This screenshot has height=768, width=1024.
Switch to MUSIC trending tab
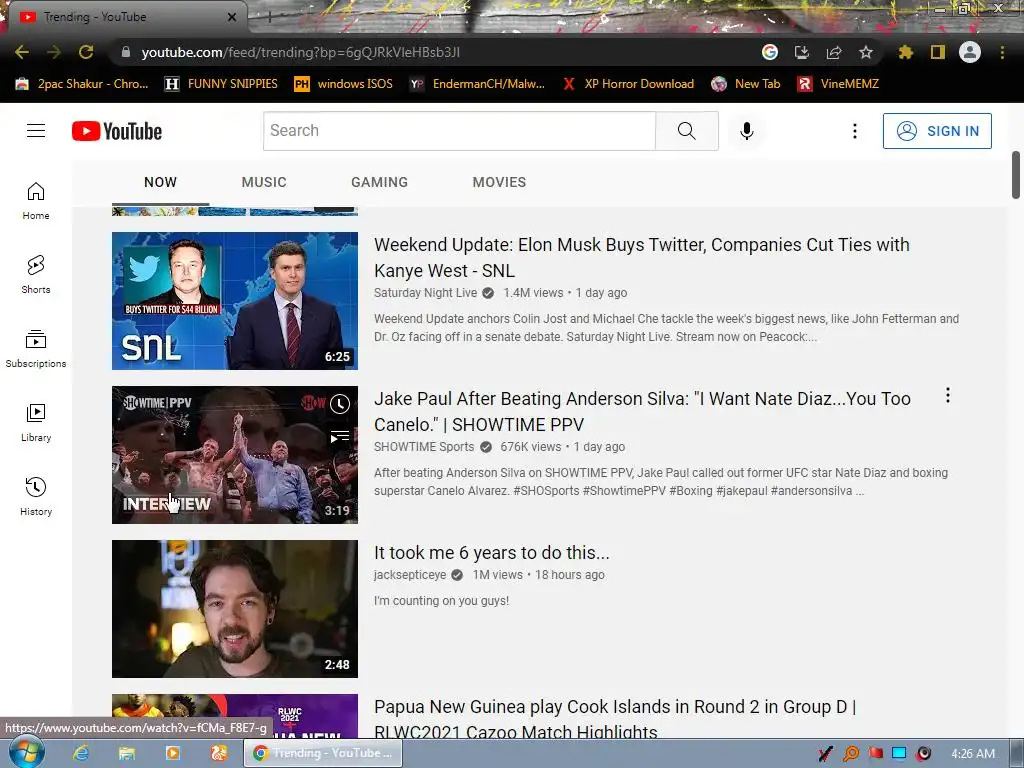(264, 182)
